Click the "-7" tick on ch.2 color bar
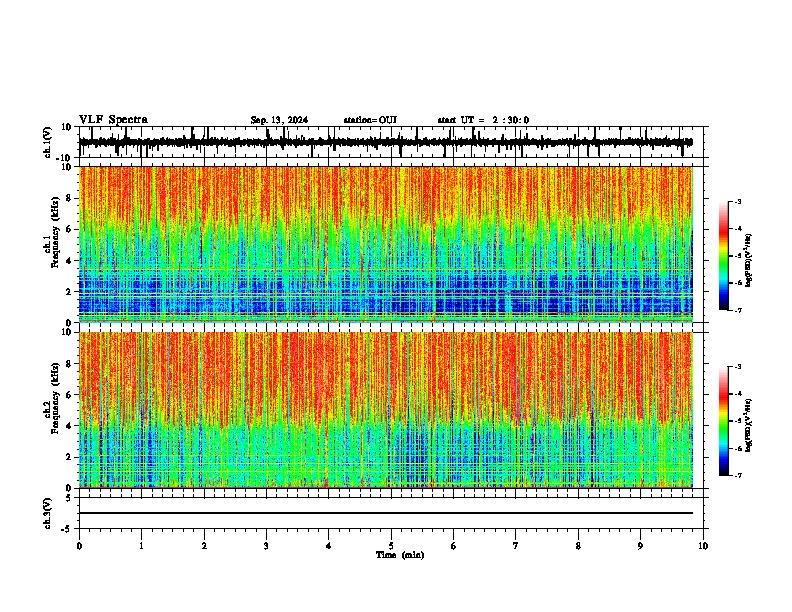The image size is (792, 612). tap(738, 476)
